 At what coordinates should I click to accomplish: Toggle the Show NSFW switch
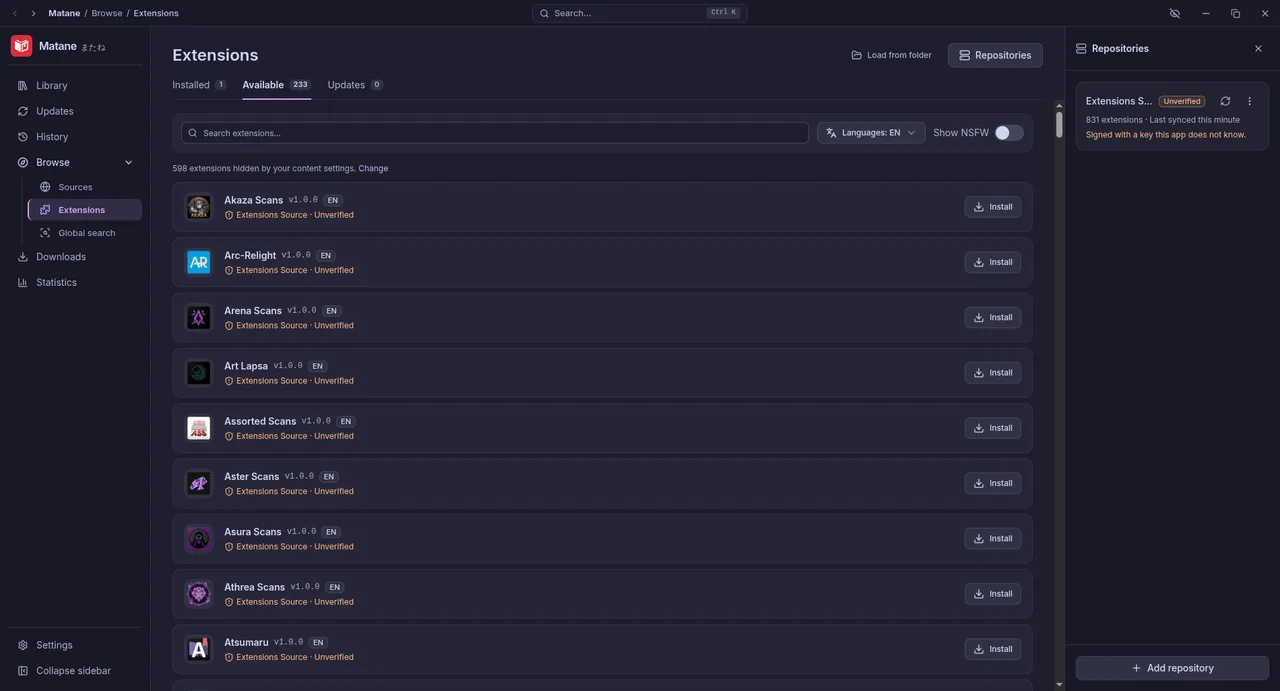point(1009,133)
